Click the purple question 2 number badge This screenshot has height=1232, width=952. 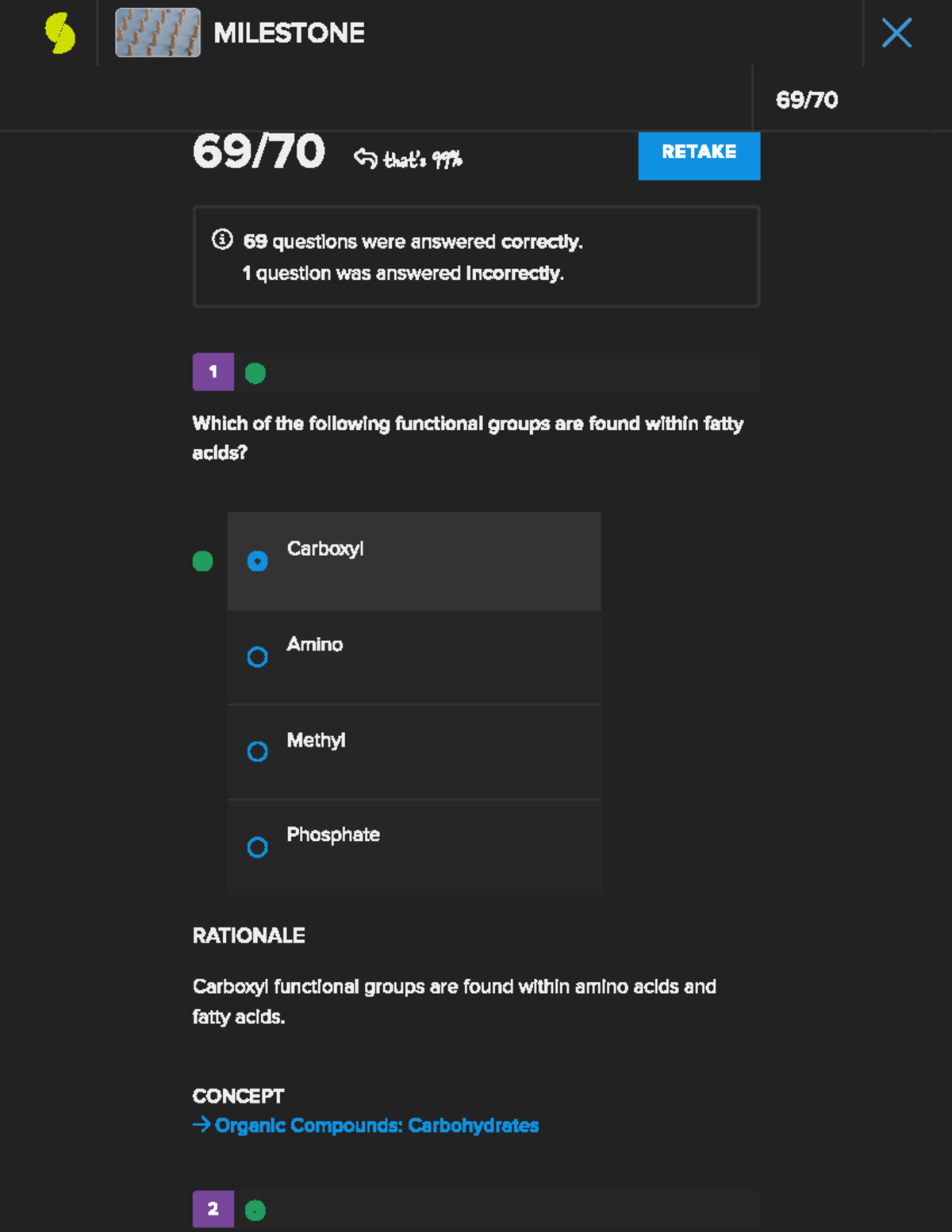213,1209
